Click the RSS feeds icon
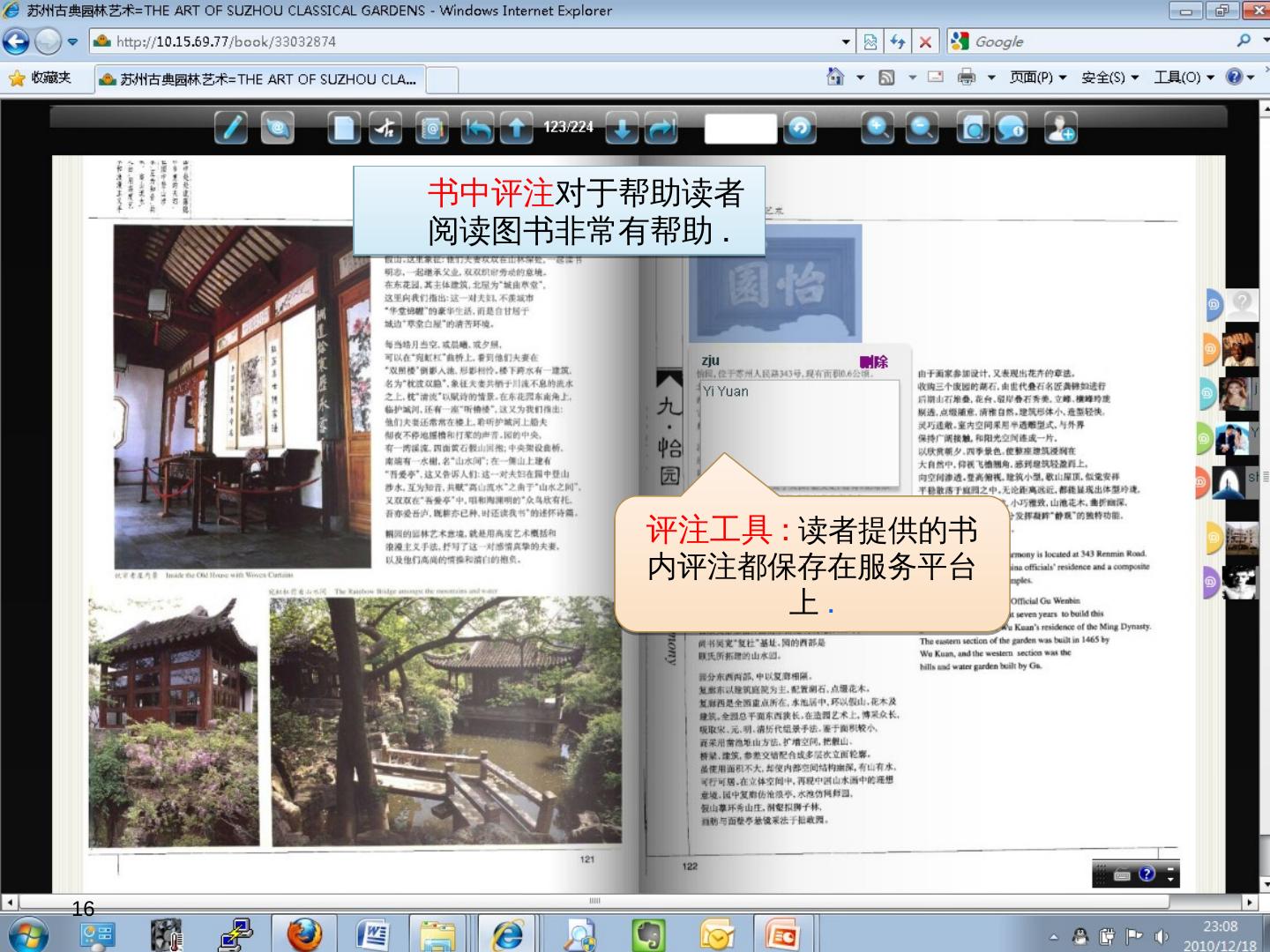 [887, 78]
